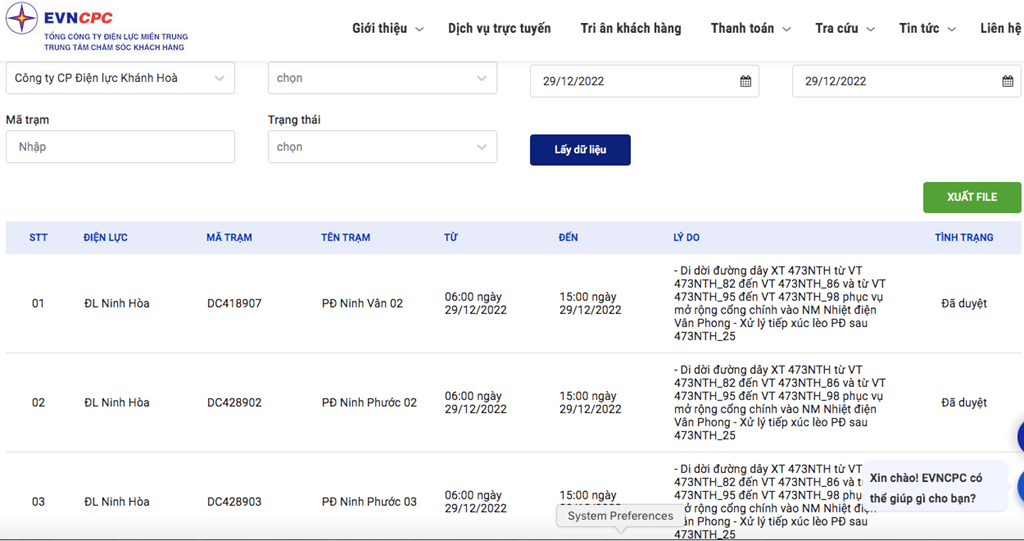The width and height of the screenshot is (1024, 541).
Task: Expand the Giới thiệu menu
Action: 387,28
